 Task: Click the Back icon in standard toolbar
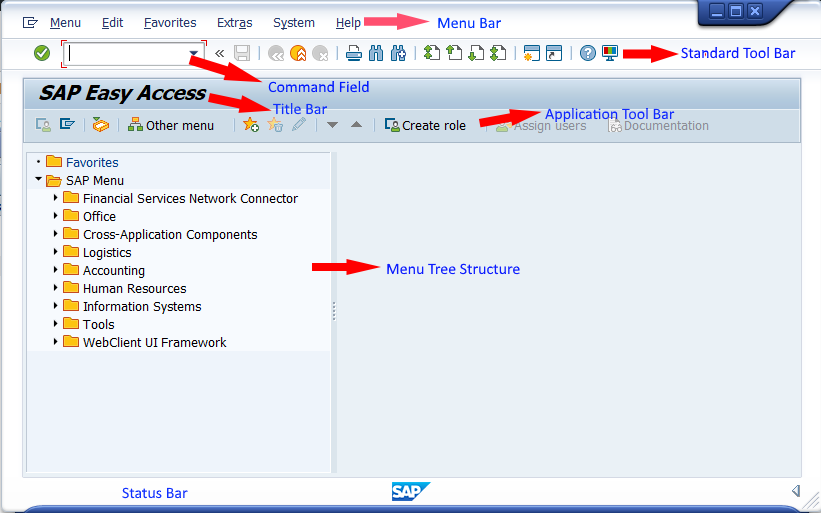point(276,53)
